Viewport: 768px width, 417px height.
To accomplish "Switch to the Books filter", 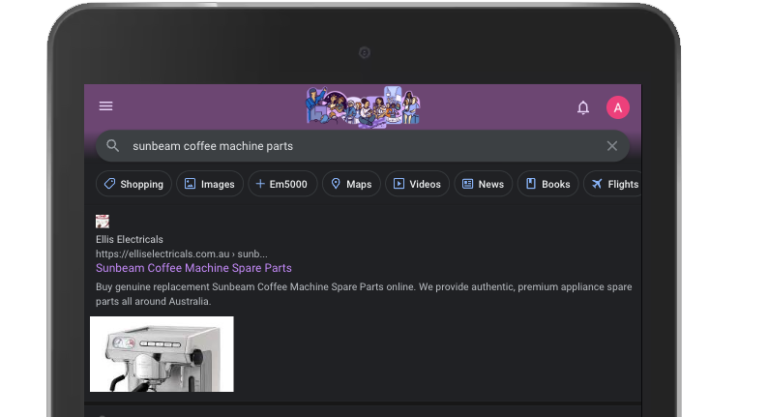I will [548, 184].
